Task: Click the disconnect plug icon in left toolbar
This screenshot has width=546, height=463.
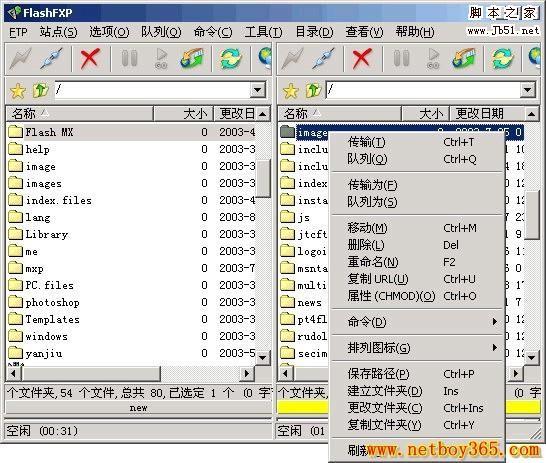Action: (x=51, y=58)
